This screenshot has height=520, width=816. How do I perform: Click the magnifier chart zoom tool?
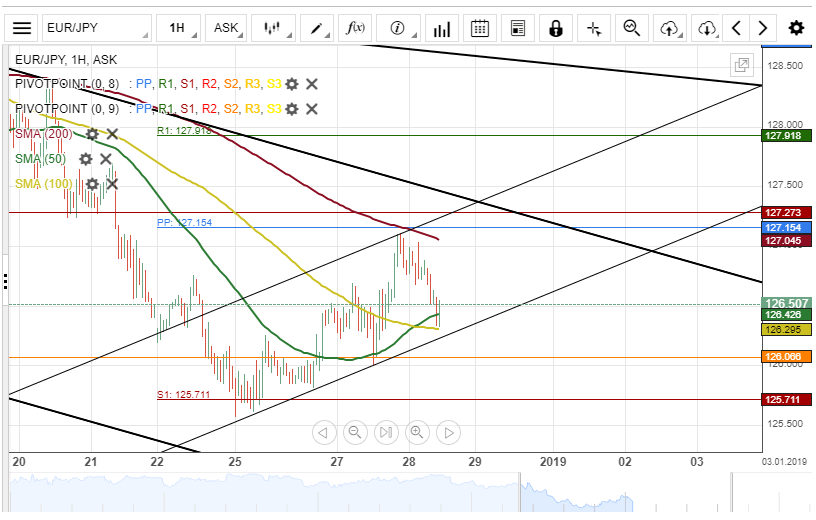coord(632,28)
